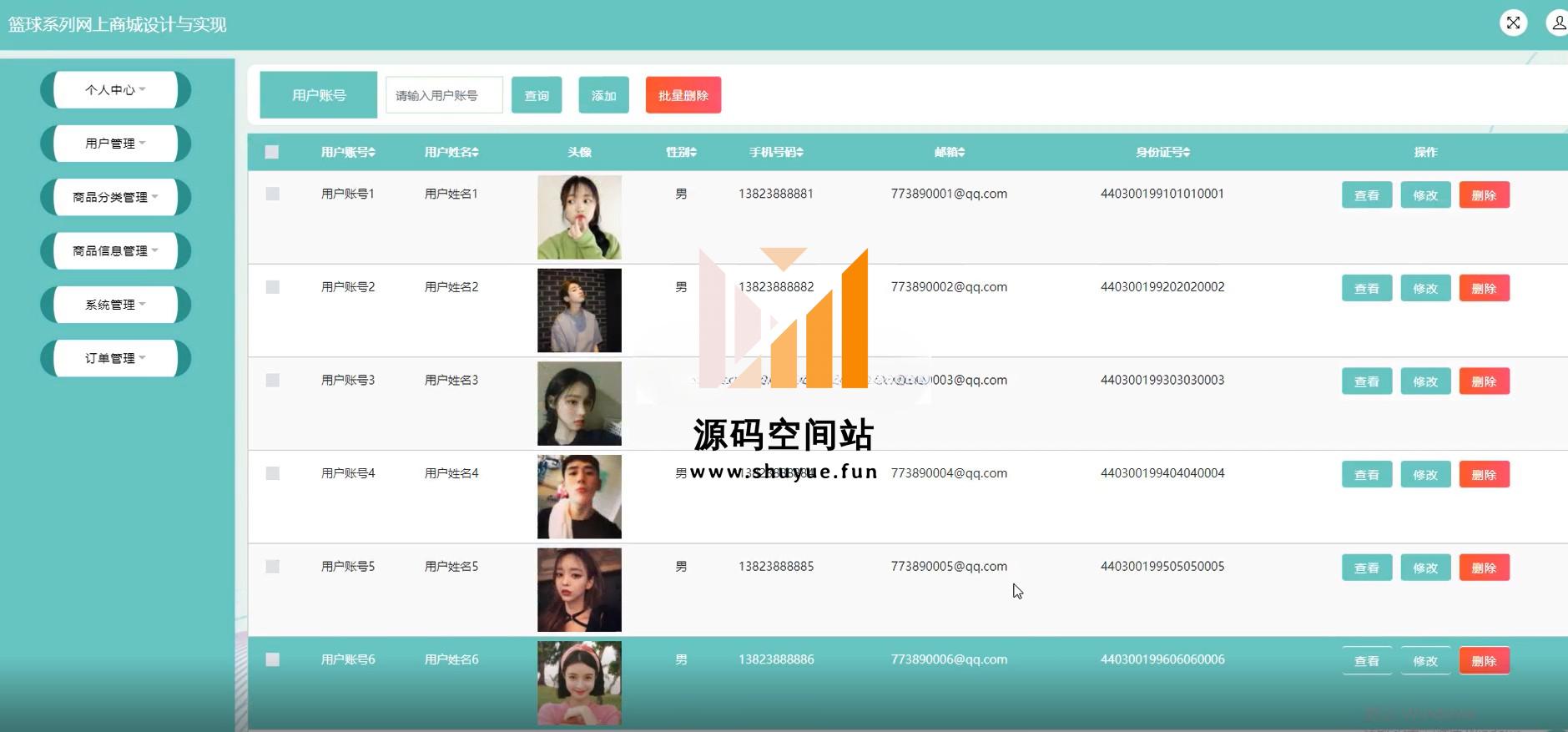Screen dimensions: 1568x732
Task: Expand the 系统管理 sidebar menu
Action: click(115, 305)
